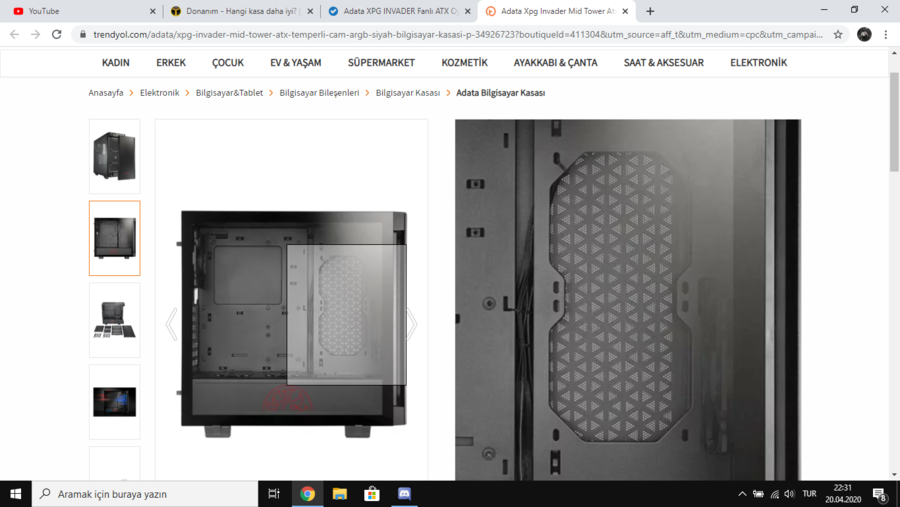Show hidden system tray icons
This screenshot has width=900, height=507.
pyautogui.click(x=742, y=494)
